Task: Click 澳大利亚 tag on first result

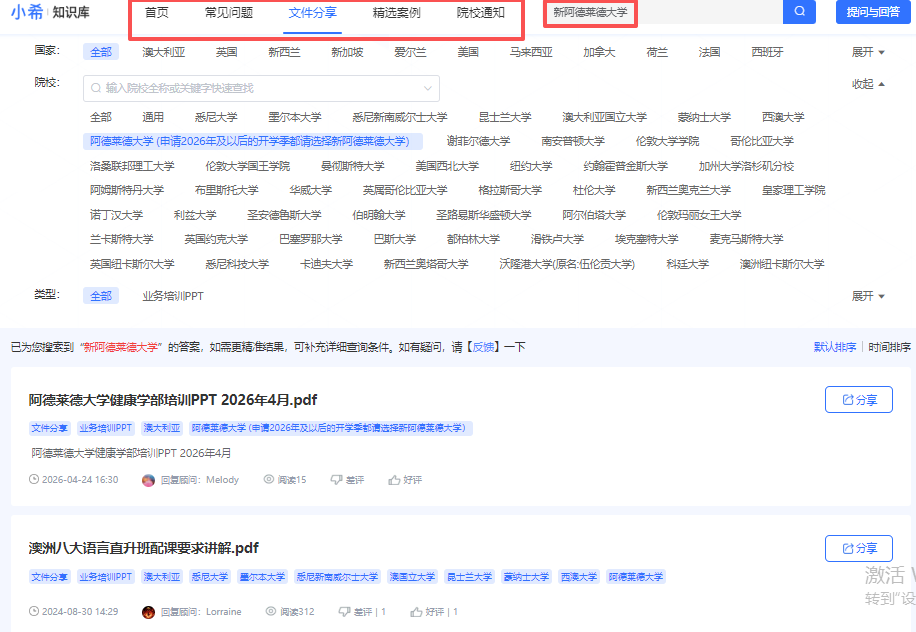Action: click(162, 428)
